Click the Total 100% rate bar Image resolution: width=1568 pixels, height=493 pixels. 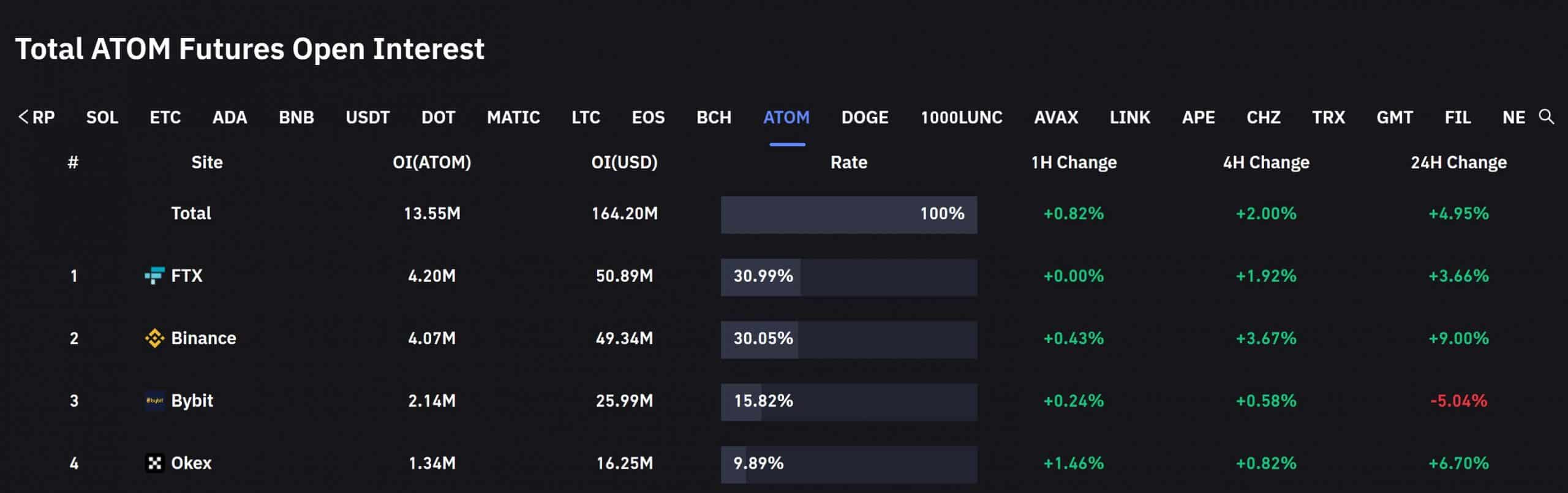coord(848,214)
